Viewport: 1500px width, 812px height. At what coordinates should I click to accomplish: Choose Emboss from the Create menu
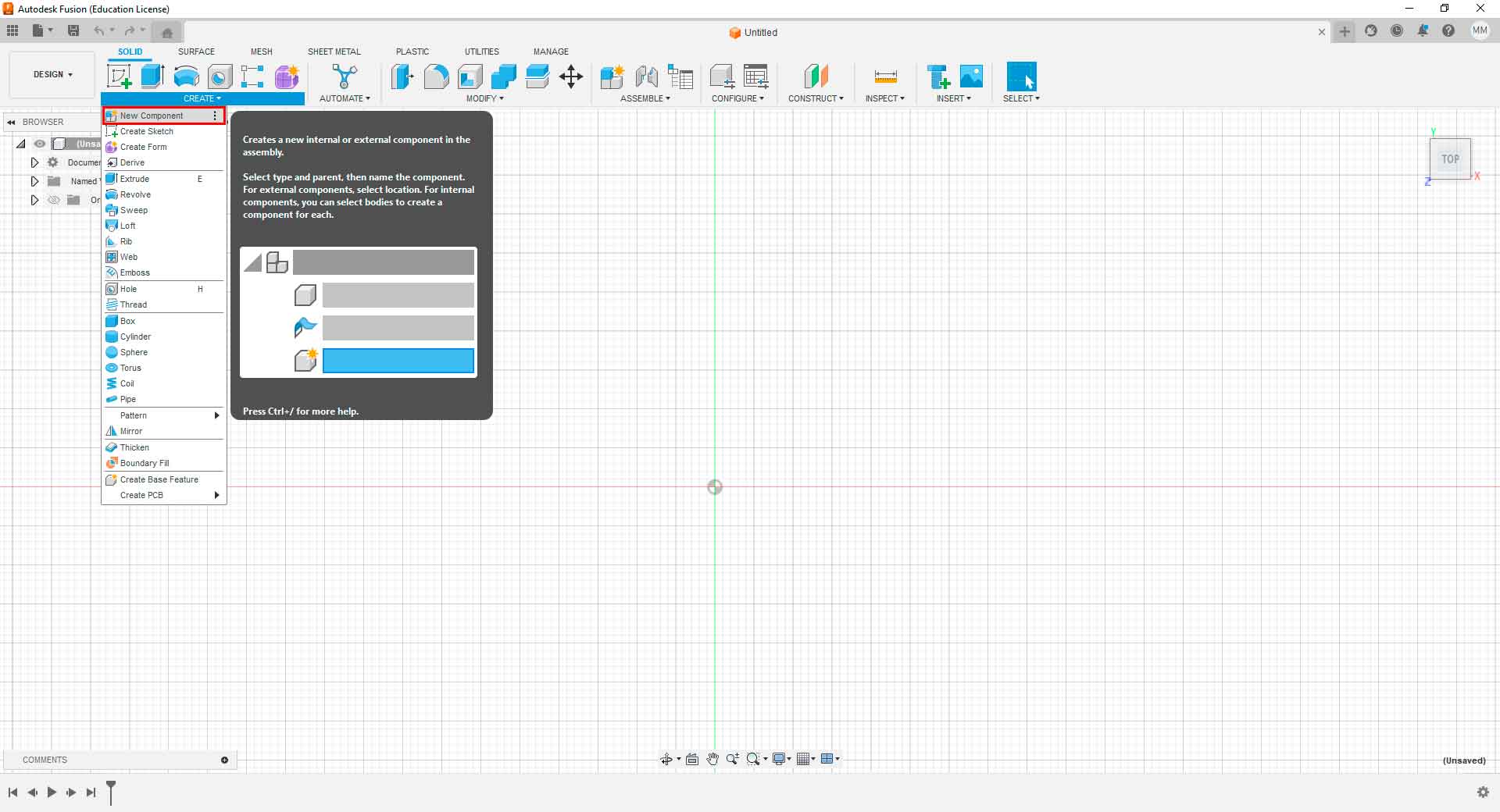164,272
